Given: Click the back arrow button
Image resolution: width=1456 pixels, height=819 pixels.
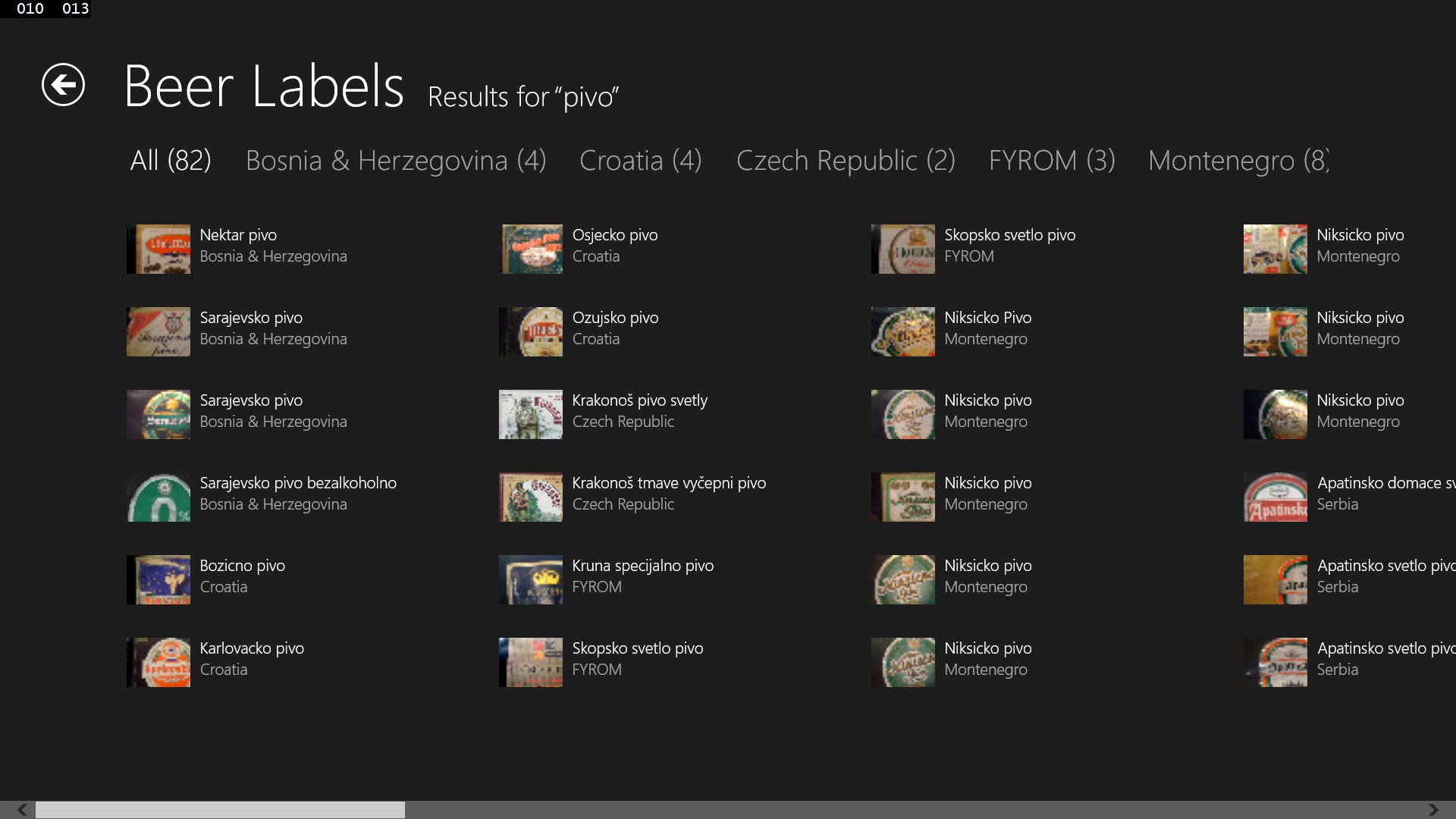Looking at the screenshot, I should tap(63, 84).
